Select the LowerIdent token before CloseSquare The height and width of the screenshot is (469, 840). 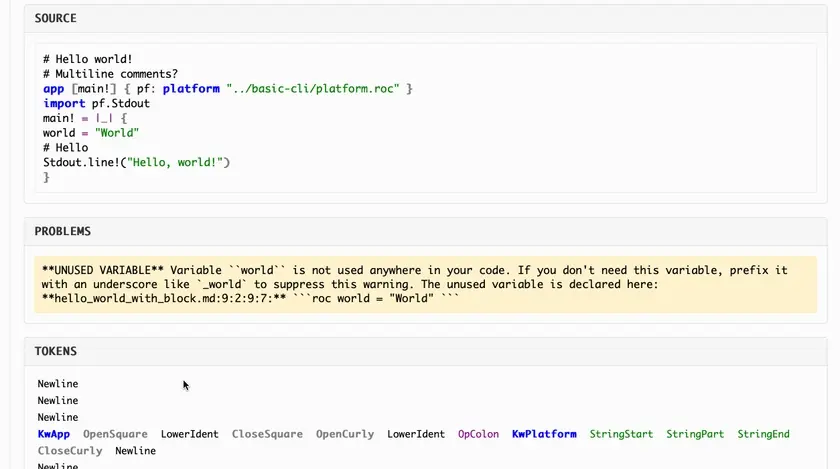pyautogui.click(x=190, y=434)
